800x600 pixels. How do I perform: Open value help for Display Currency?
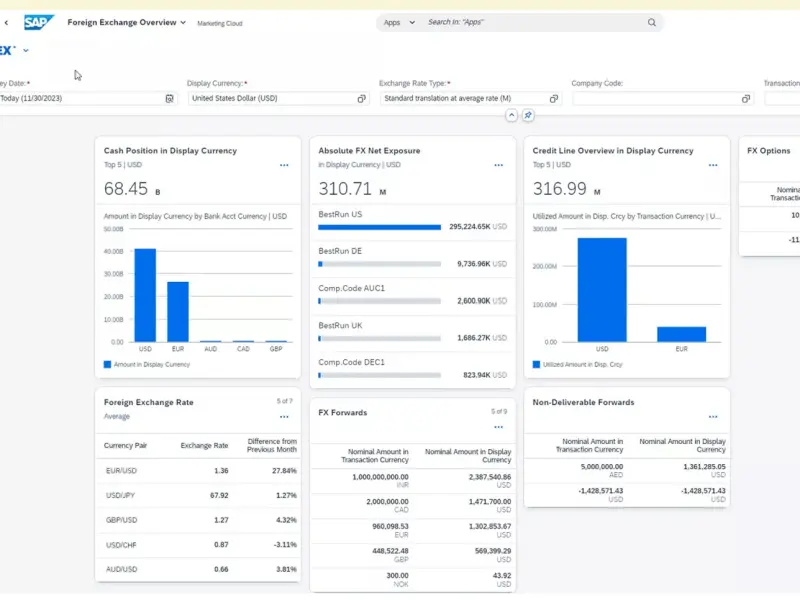pyautogui.click(x=362, y=99)
